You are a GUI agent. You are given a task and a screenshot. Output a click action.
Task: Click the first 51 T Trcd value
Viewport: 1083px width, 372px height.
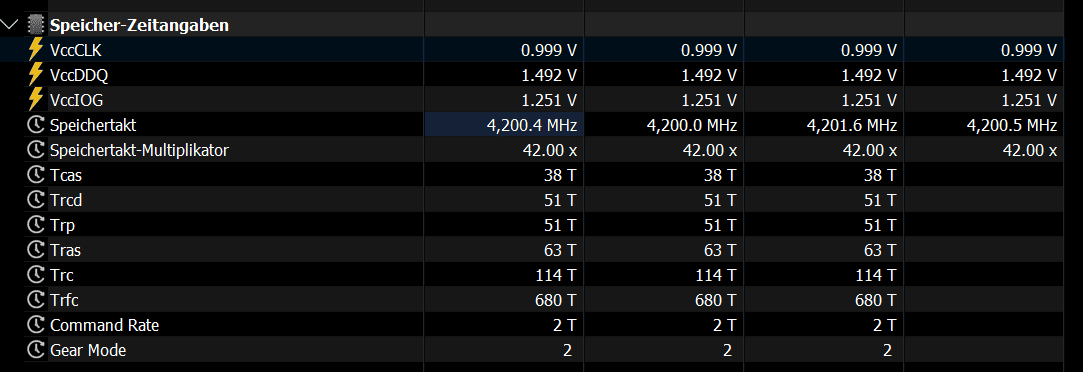click(560, 200)
